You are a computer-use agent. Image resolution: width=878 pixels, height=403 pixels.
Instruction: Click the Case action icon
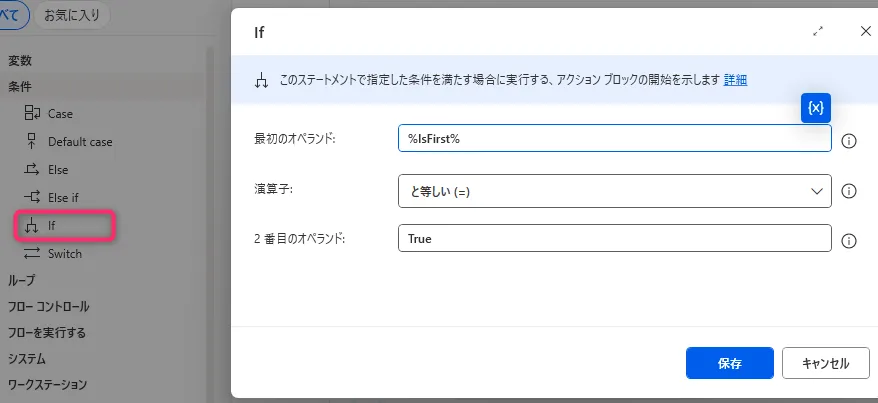31,114
